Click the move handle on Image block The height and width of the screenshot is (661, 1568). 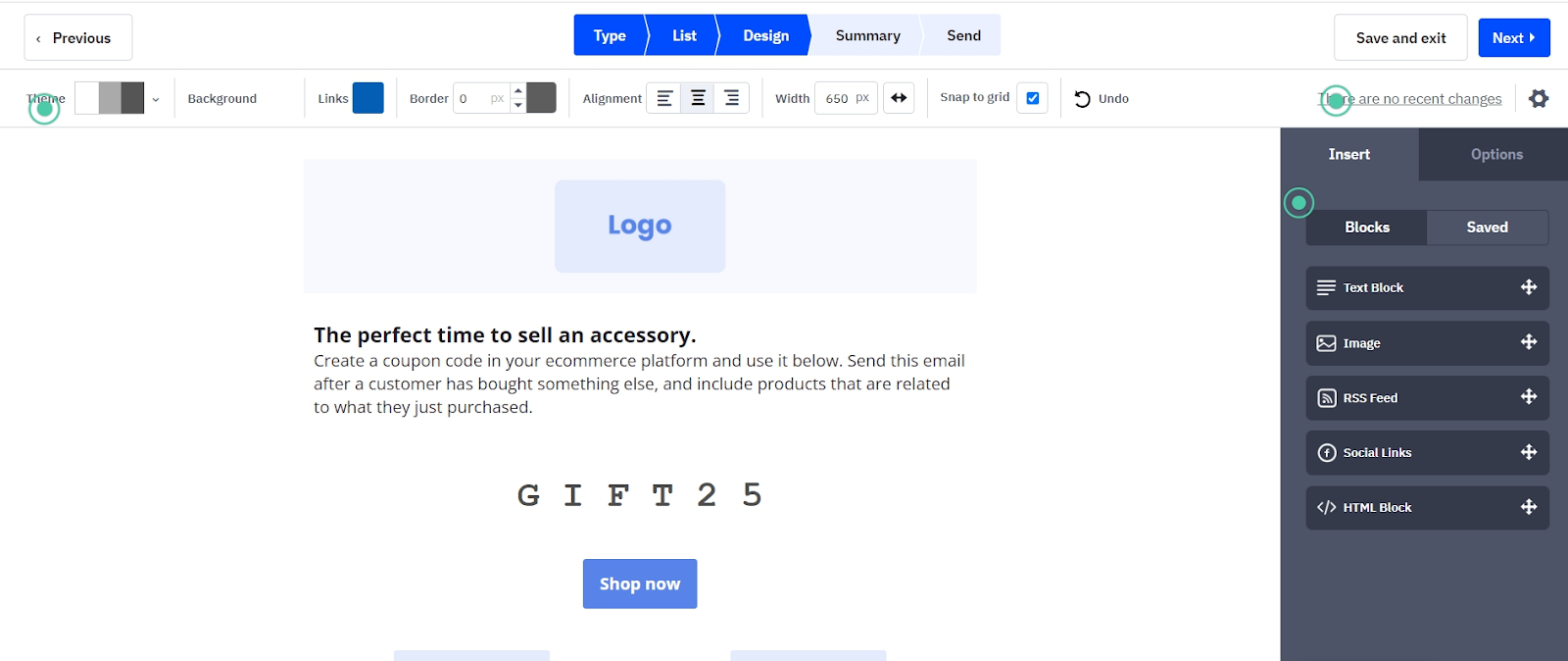coord(1528,342)
